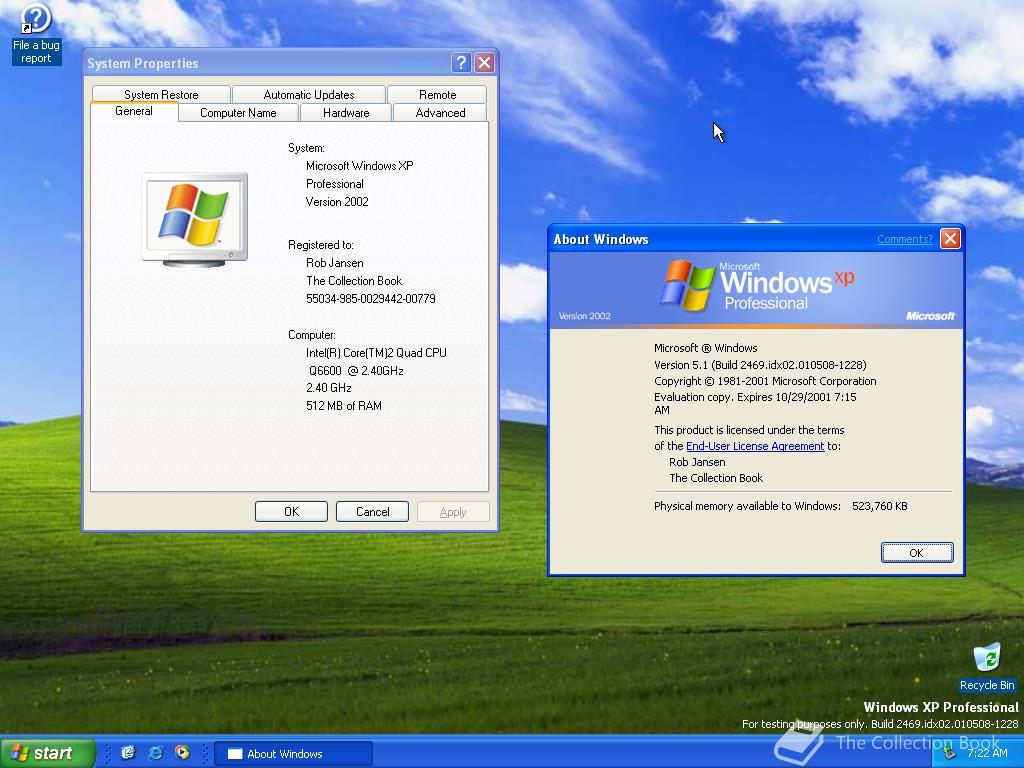Screen dimensions: 1024x768
Task: Click the taskbar clock showing 7:22 AM
Action: click(x=987, y=753)
